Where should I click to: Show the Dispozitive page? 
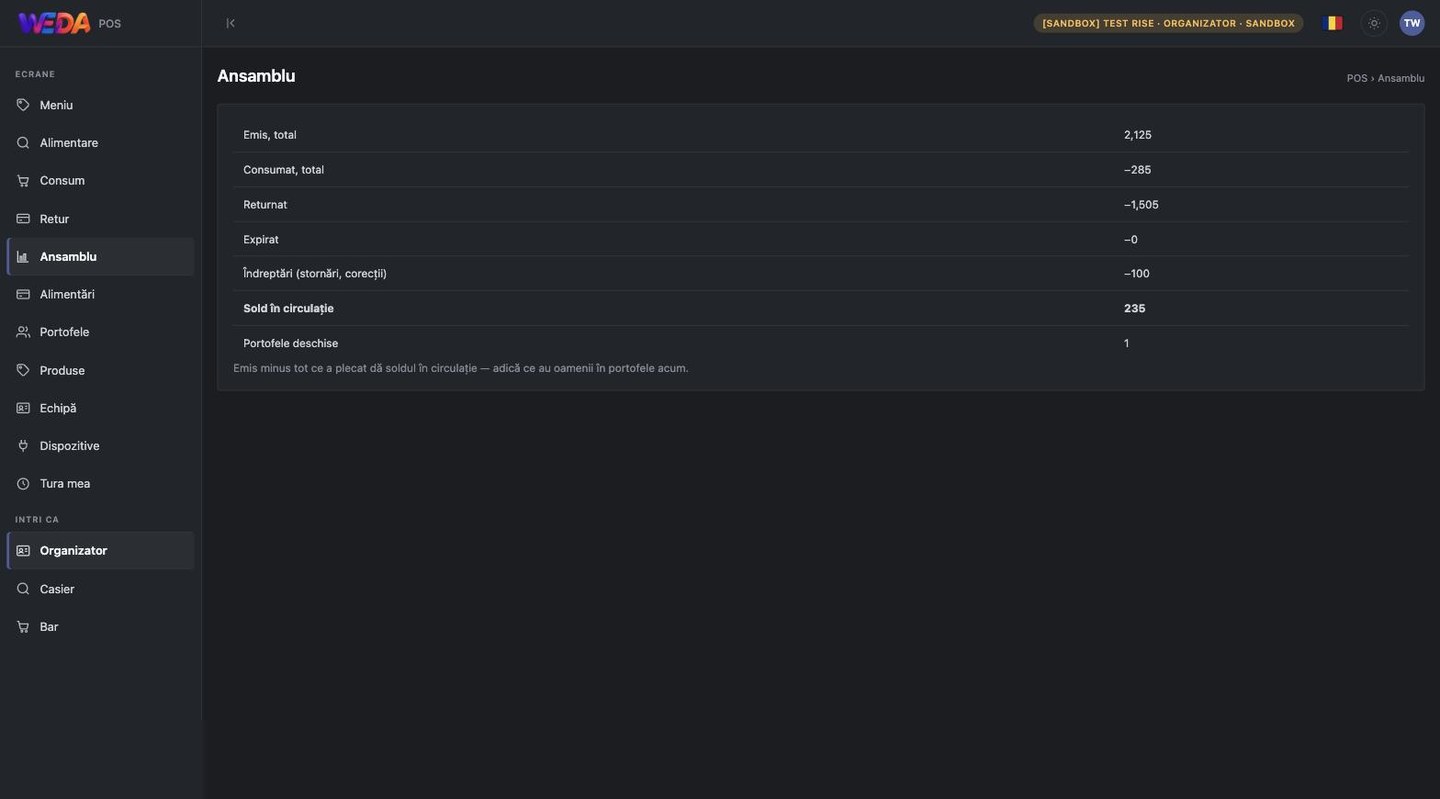pyautogui.click(x=100, y=446)
